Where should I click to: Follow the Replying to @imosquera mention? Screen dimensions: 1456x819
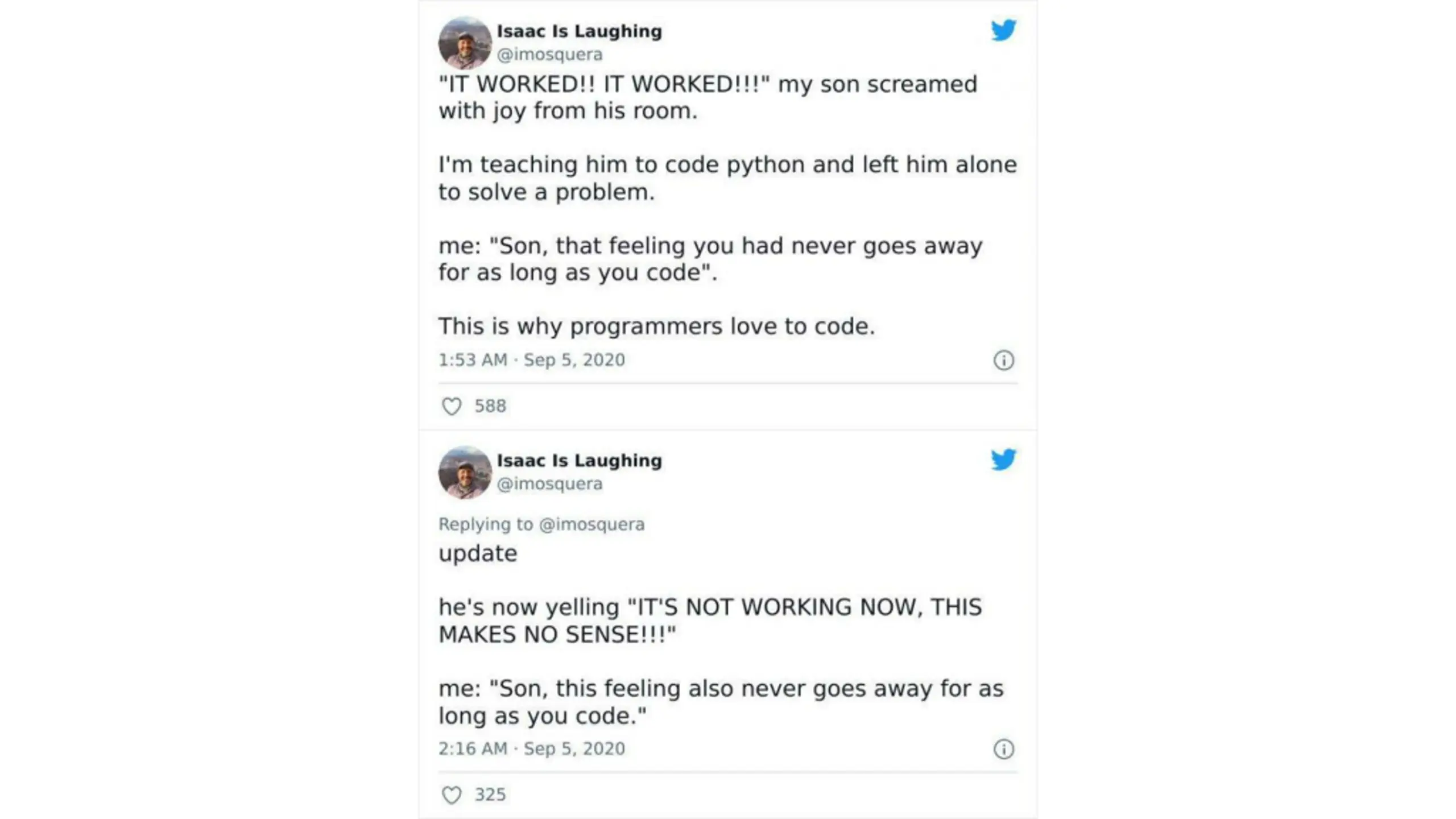pos(591,524)
